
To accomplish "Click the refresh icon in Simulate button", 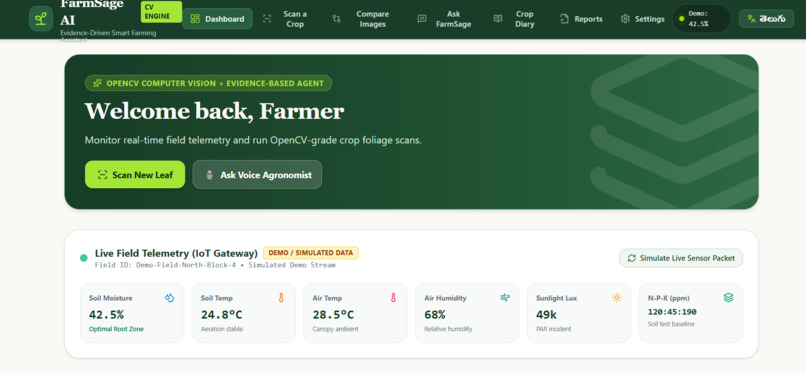I will 632,258.
